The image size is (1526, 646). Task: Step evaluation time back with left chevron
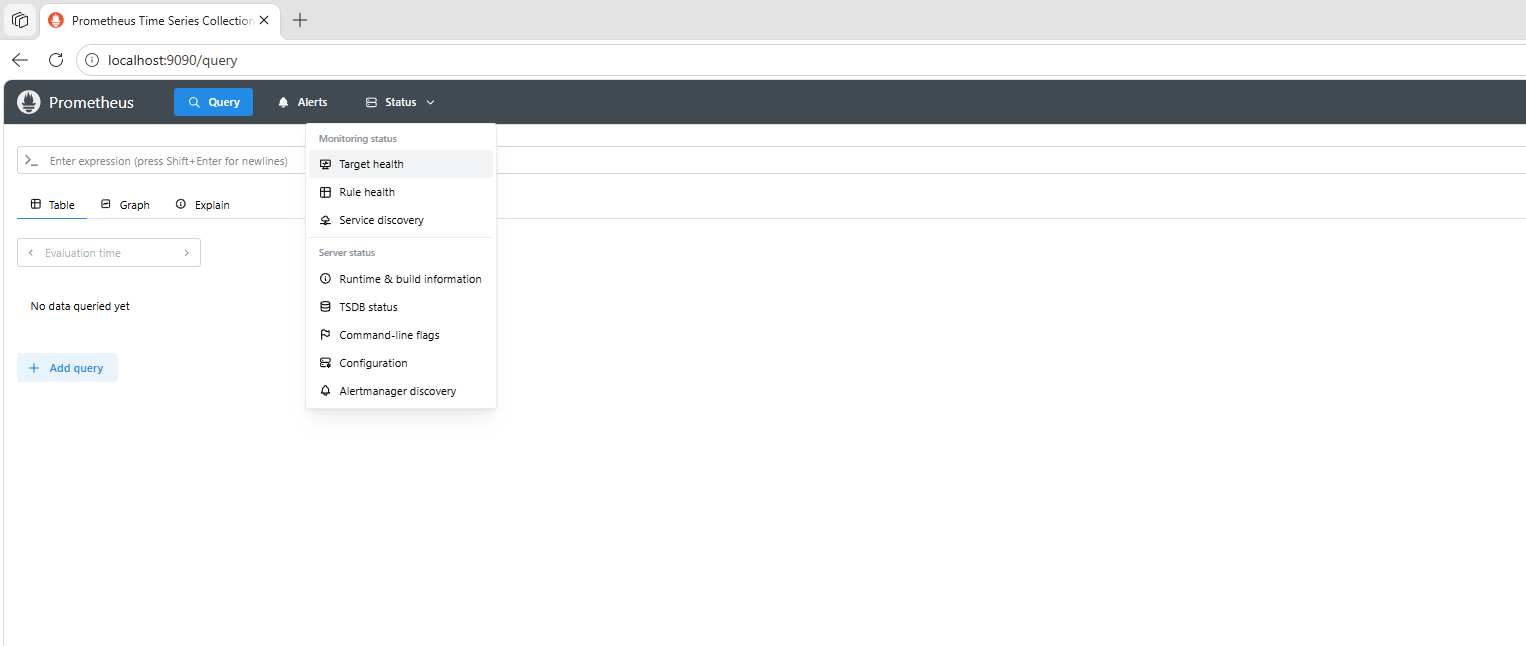pyautogui.click(x=31, y=253)
